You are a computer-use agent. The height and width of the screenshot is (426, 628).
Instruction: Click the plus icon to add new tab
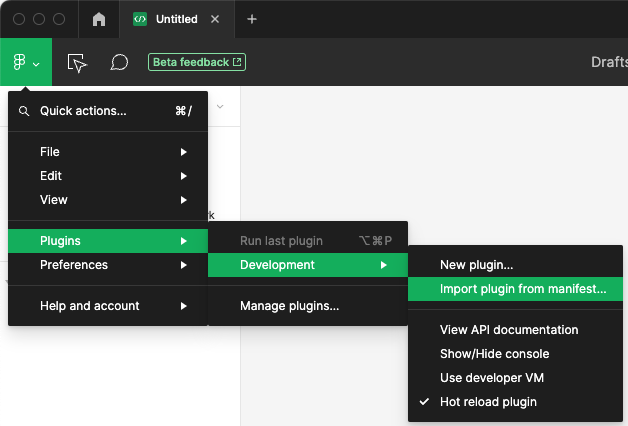(x=252, y=19)
